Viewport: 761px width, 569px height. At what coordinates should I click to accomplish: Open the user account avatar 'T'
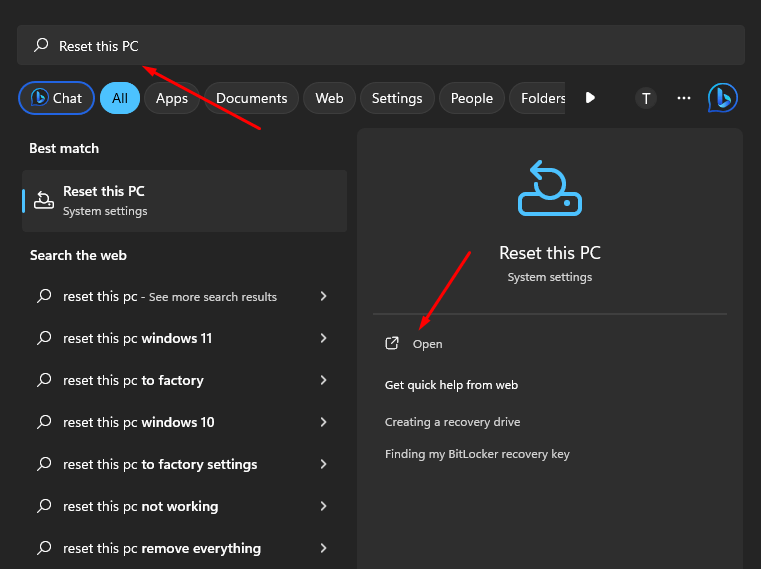click(x=646, y=98)
